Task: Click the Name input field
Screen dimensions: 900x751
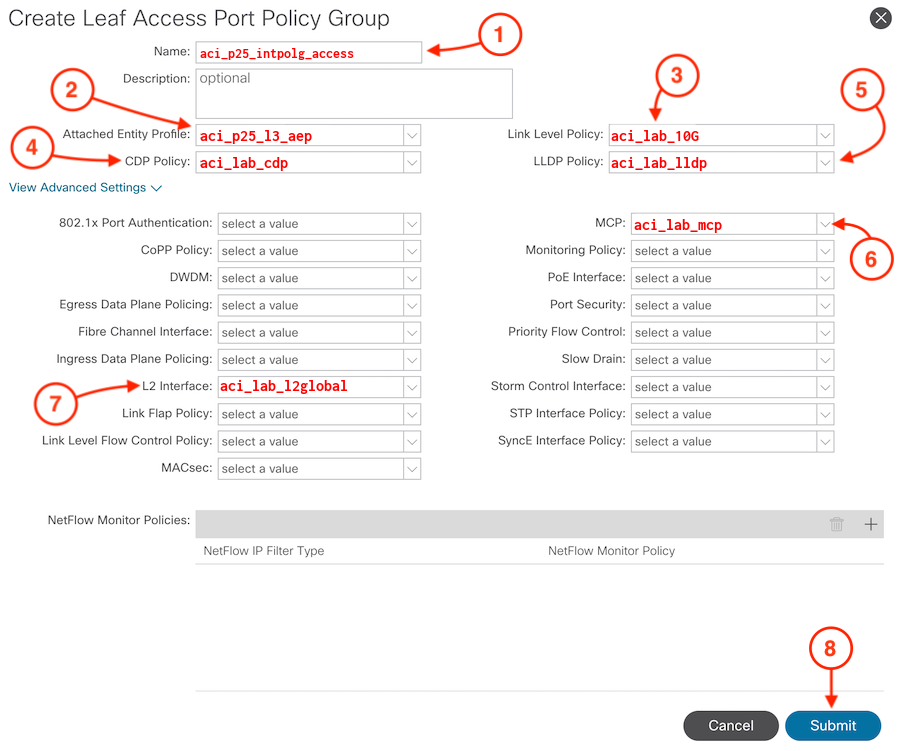Action: click(308, 52)
